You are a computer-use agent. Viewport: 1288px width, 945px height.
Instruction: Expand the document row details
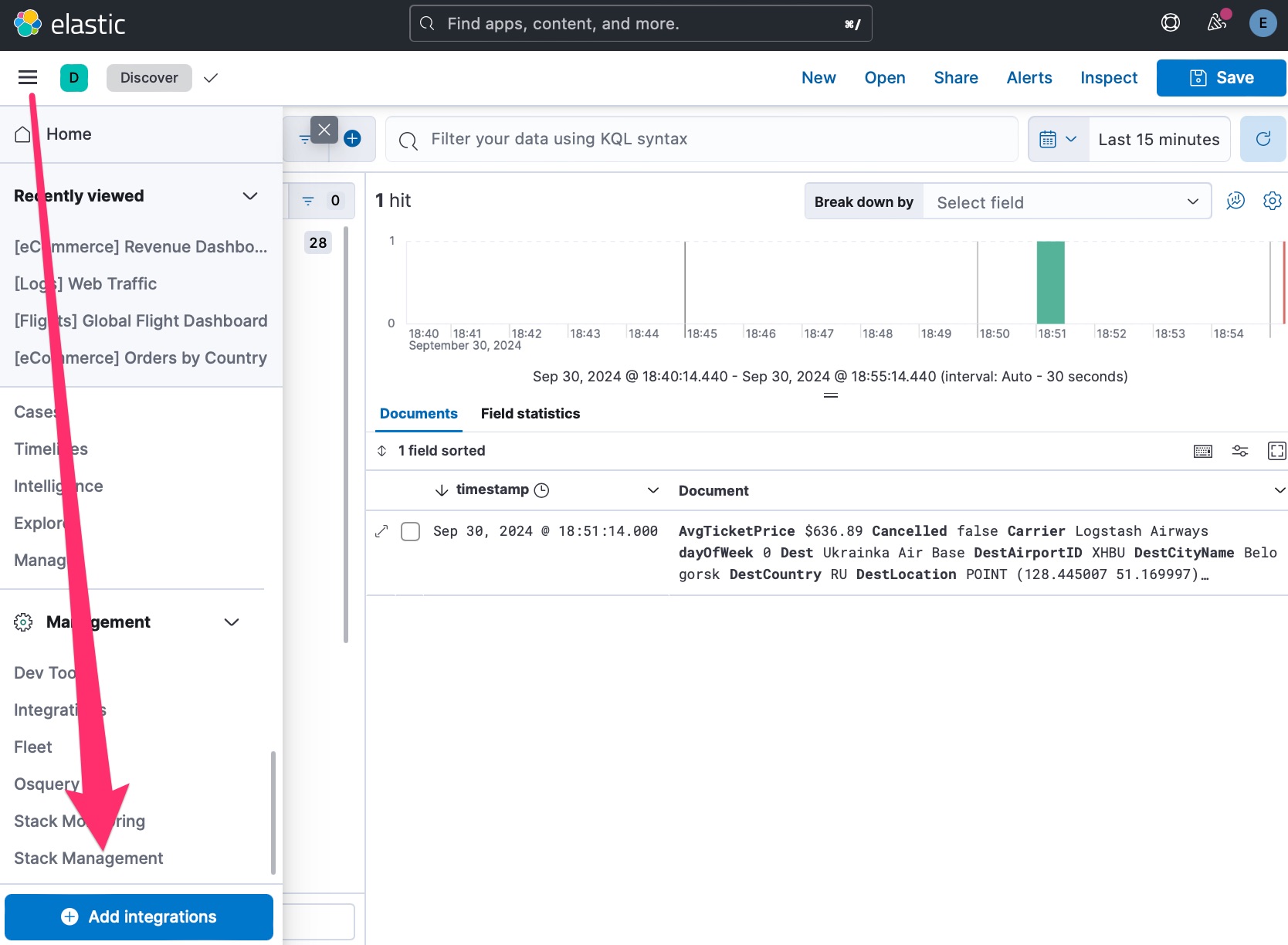(x=381, y=531)
